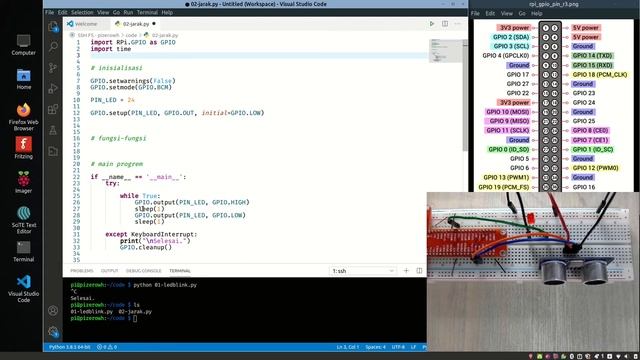Open the Extensions view
The width and height of the screenshot is (640, 360).
pyautogui.click(x=53, y=109)
